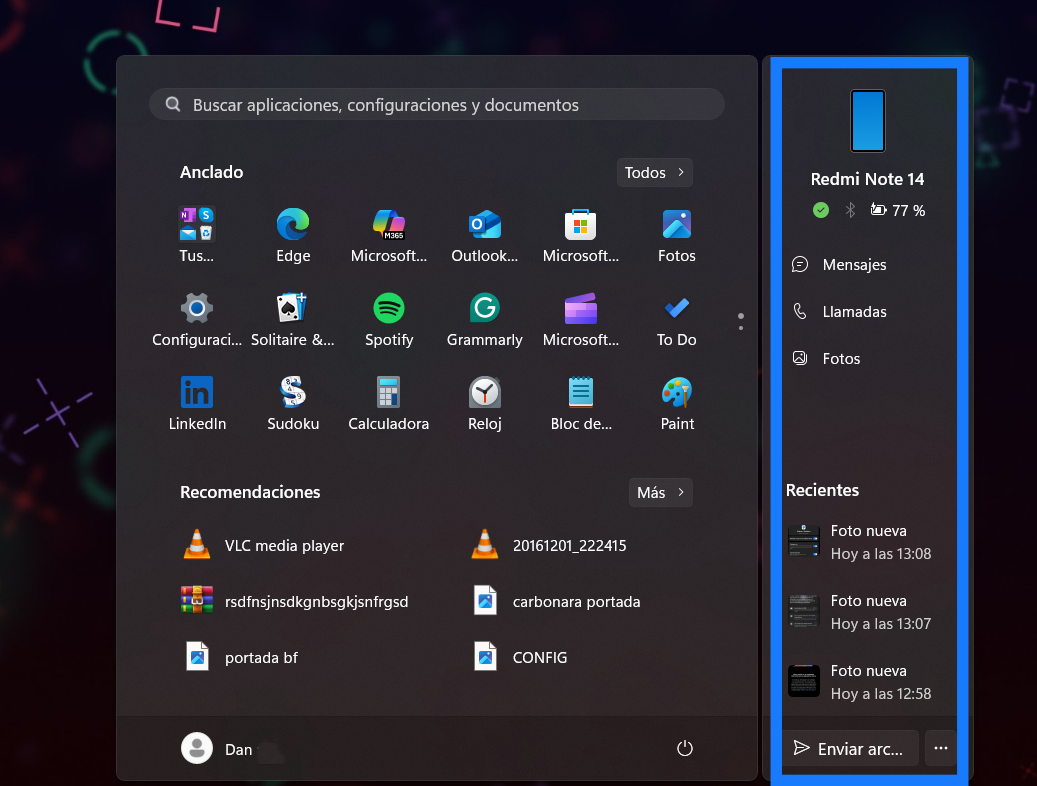Launch Solitaire & Casual Games
The width and height of the screenshot is (1037, 786).
point(293,320)
